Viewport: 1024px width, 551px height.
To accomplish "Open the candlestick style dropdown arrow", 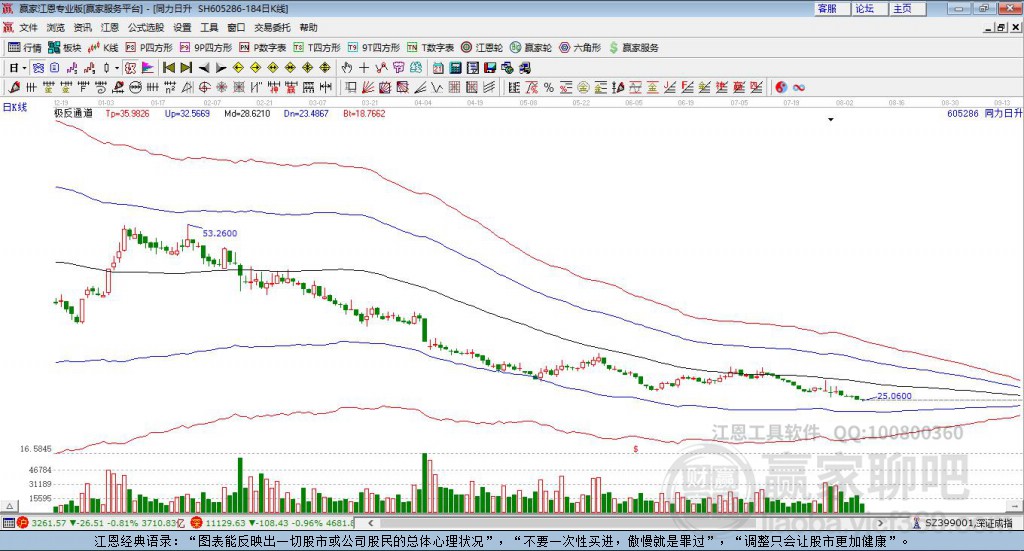I will pos(117,68).
